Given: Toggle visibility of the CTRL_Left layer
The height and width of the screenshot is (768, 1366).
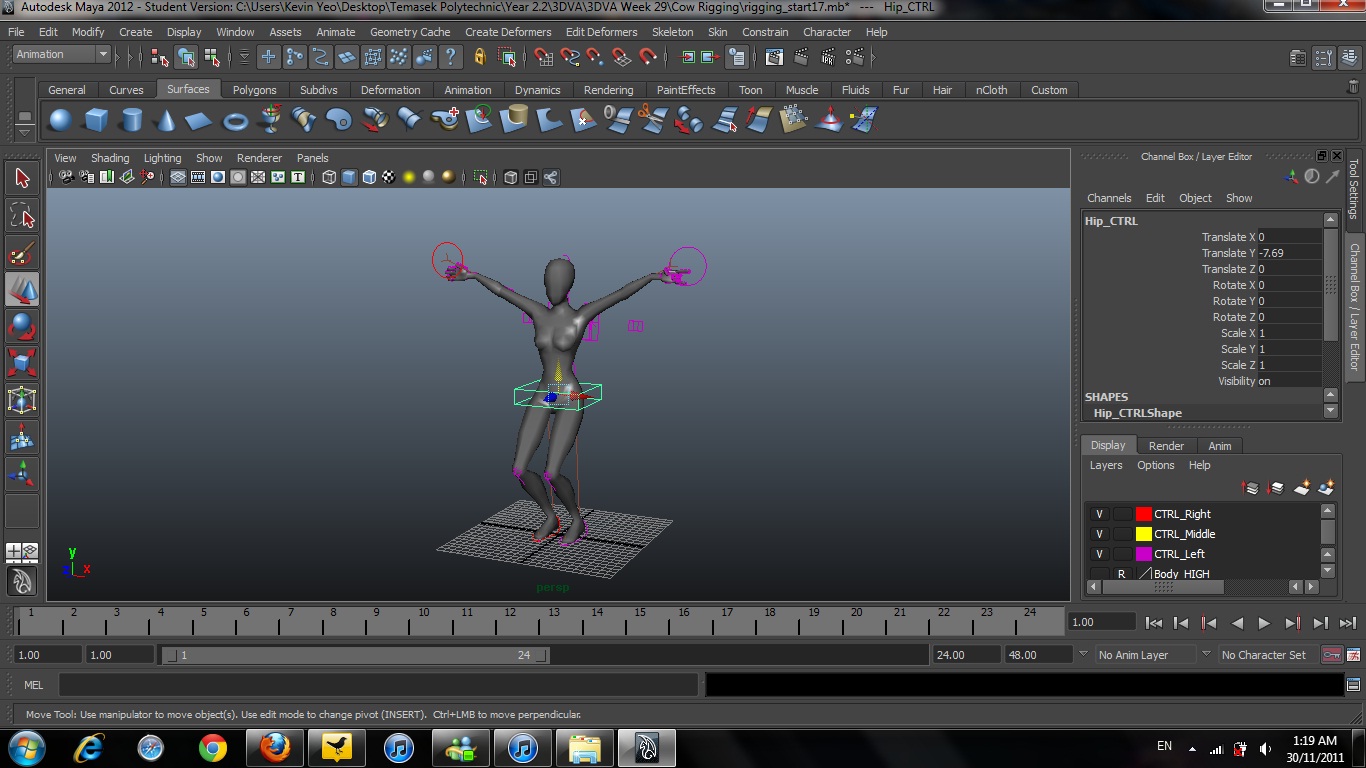Looking at the screenshot, I should point(1098,553).
